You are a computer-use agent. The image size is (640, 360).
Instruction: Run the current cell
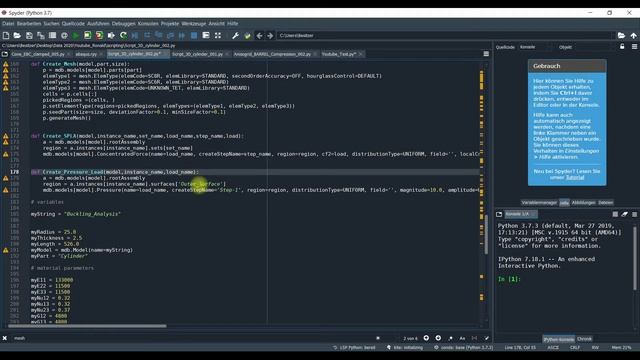(88, 36)
